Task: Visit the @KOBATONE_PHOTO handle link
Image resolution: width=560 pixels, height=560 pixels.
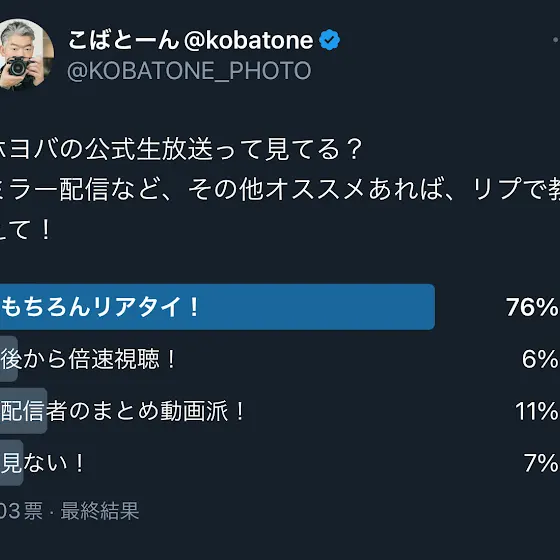Action: click(189, 70)
